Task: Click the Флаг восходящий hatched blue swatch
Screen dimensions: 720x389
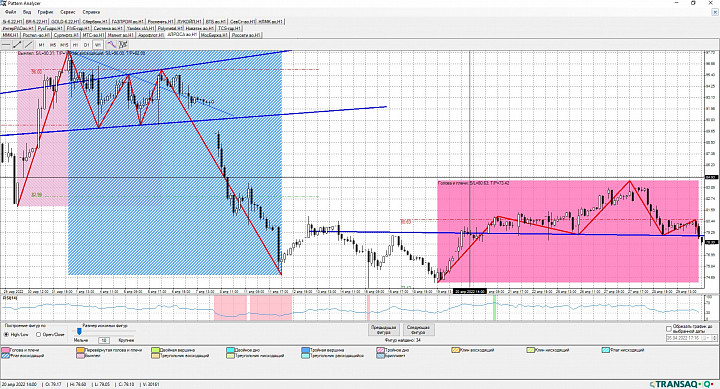Action: pos(5,356)
